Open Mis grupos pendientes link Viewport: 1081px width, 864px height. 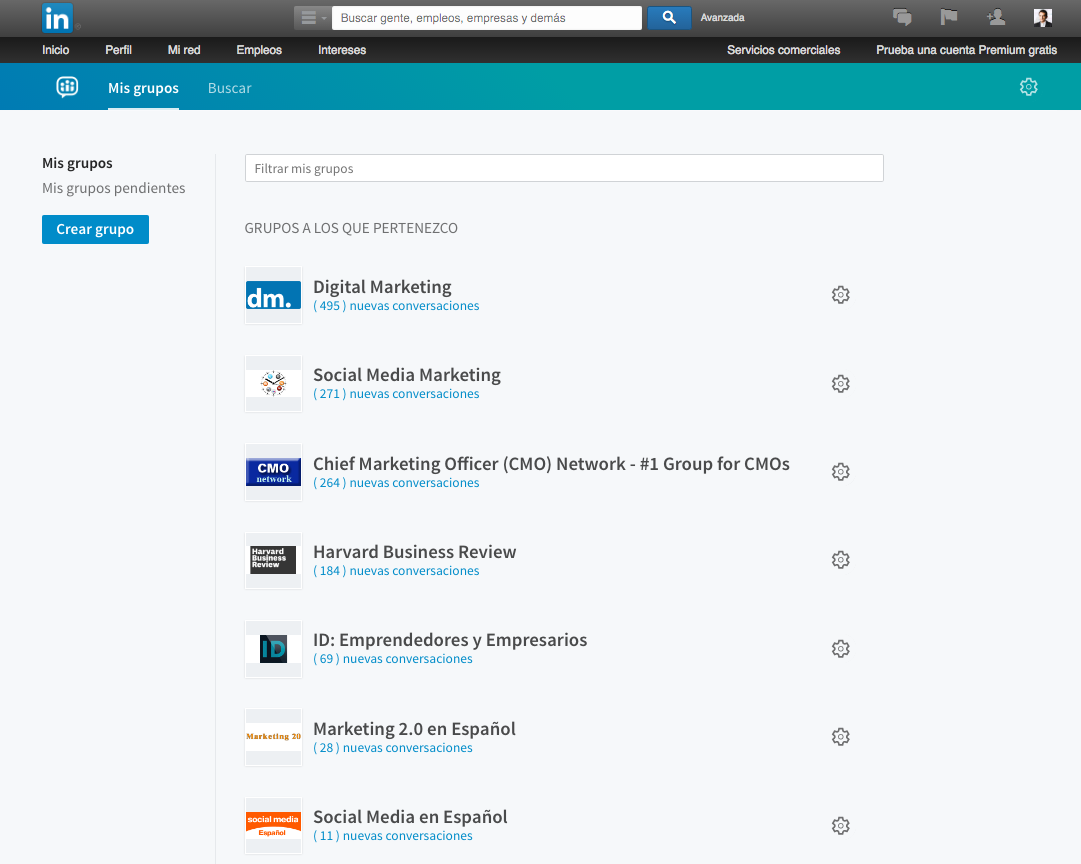click(x=113, y=188)
